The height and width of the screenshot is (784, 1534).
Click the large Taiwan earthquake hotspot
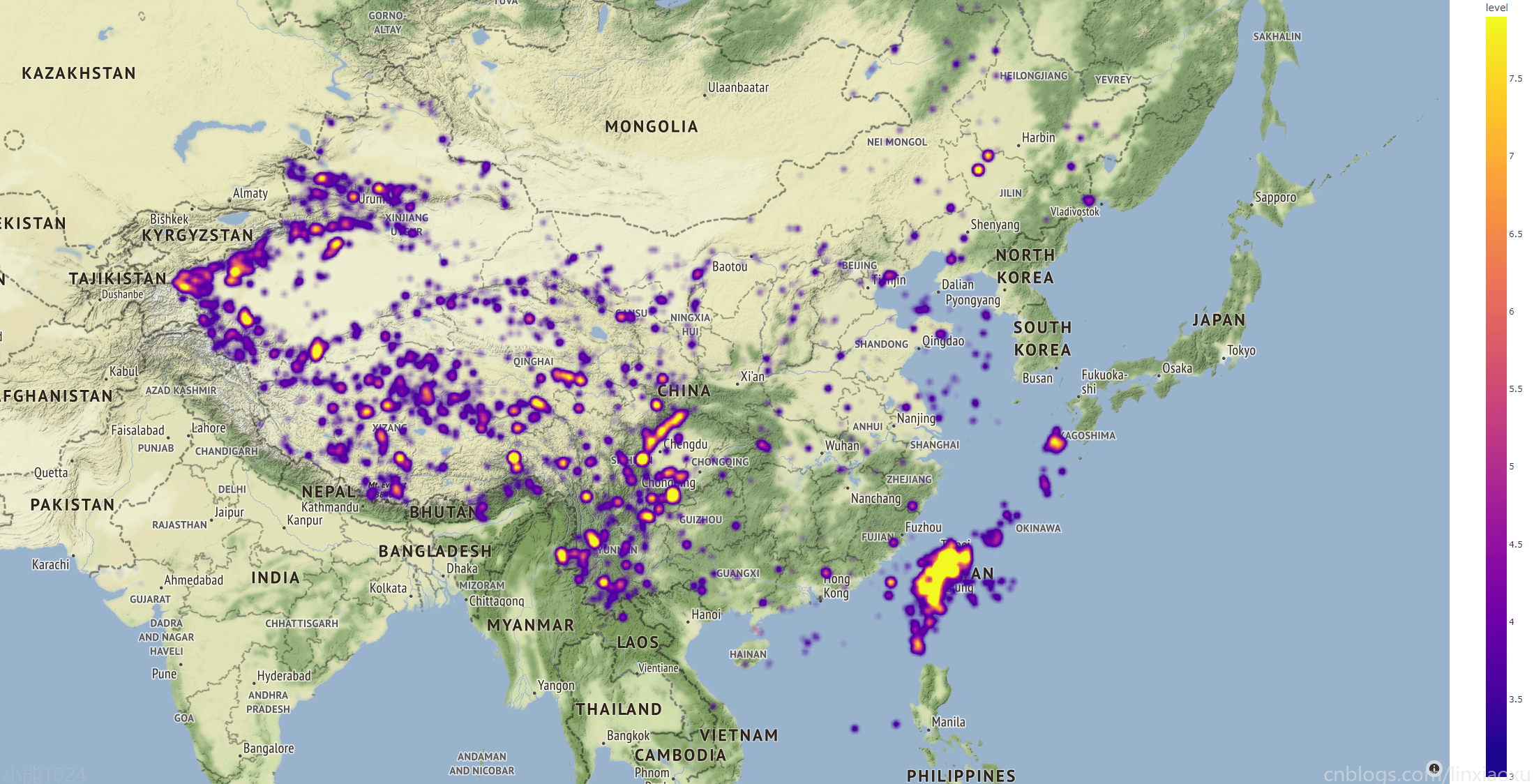tap(942, 578)
